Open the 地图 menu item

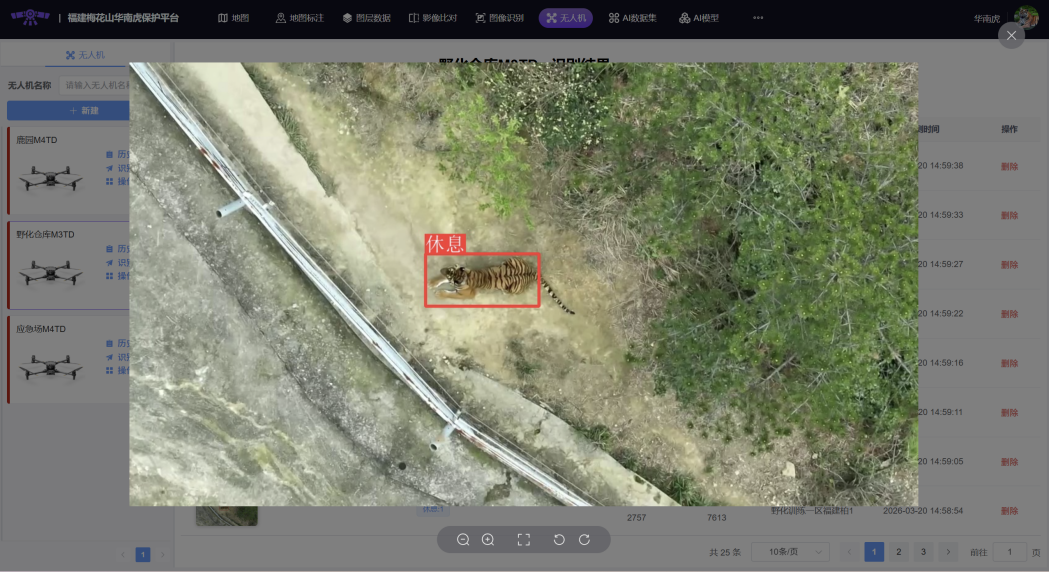[x=233, y=18]
